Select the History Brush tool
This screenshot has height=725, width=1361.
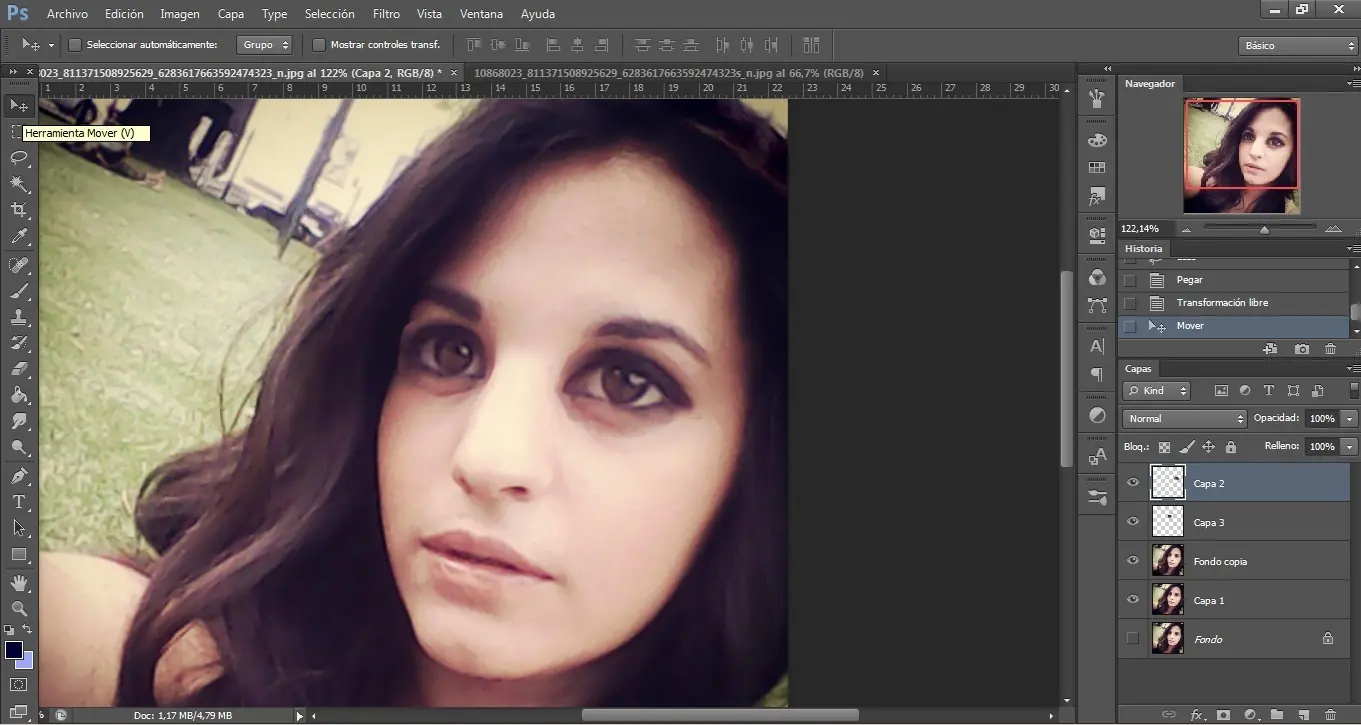(x=19, y=343)
